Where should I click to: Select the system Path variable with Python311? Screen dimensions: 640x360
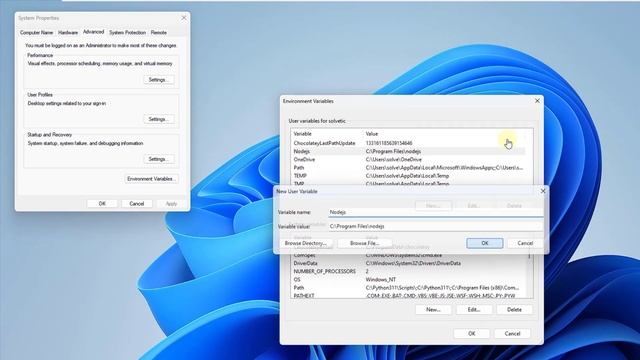408,288
